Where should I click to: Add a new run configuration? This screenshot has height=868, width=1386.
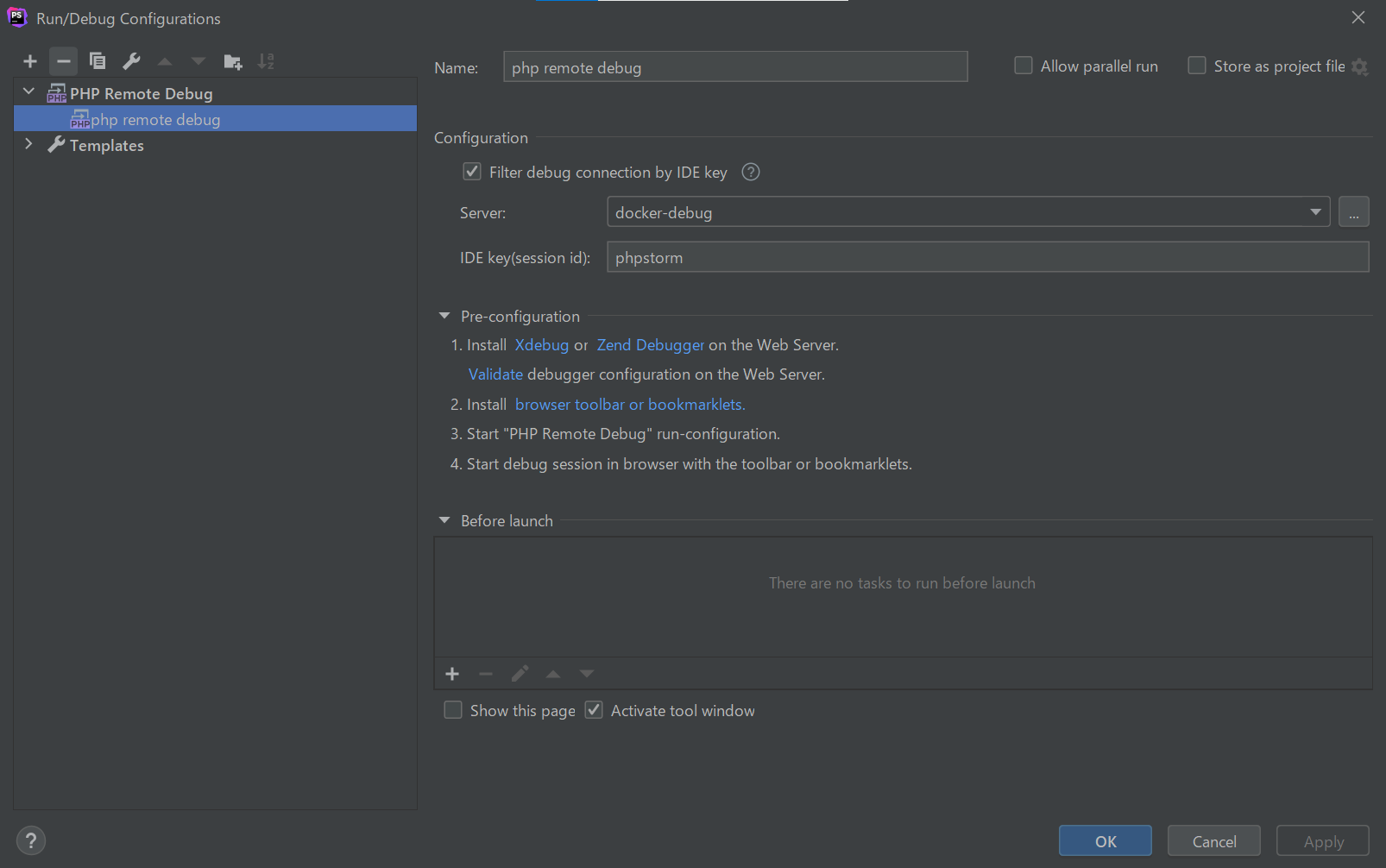click(x=29, y=60)
